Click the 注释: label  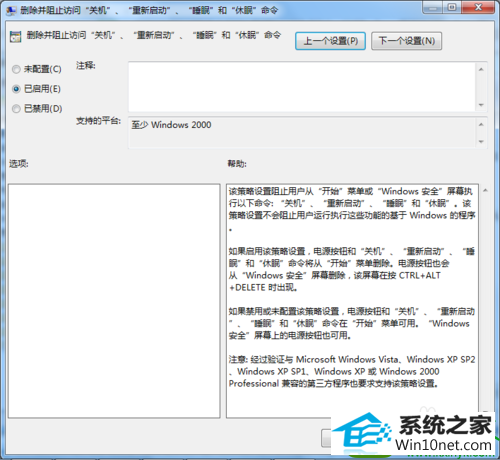86,65
